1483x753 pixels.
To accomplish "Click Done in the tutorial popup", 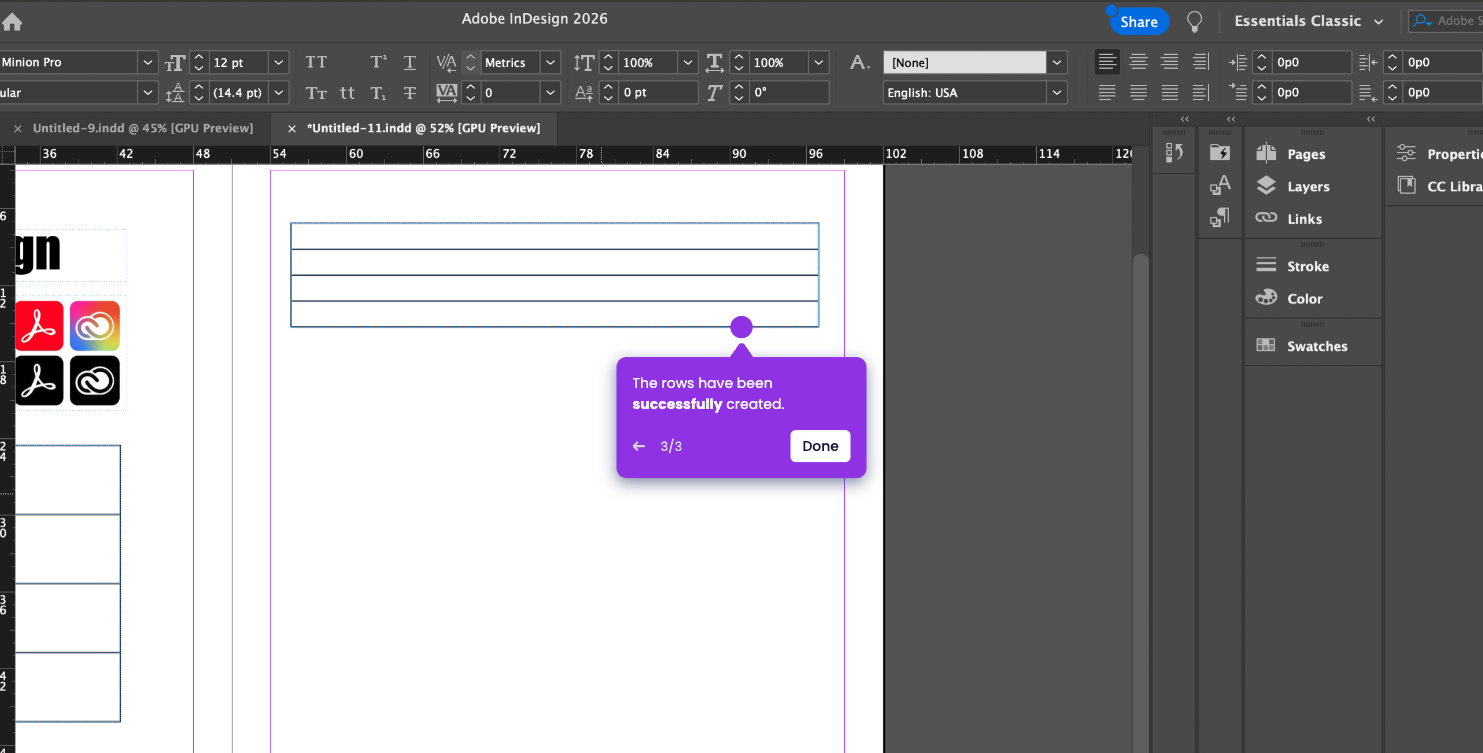I will tap(820, 446).
